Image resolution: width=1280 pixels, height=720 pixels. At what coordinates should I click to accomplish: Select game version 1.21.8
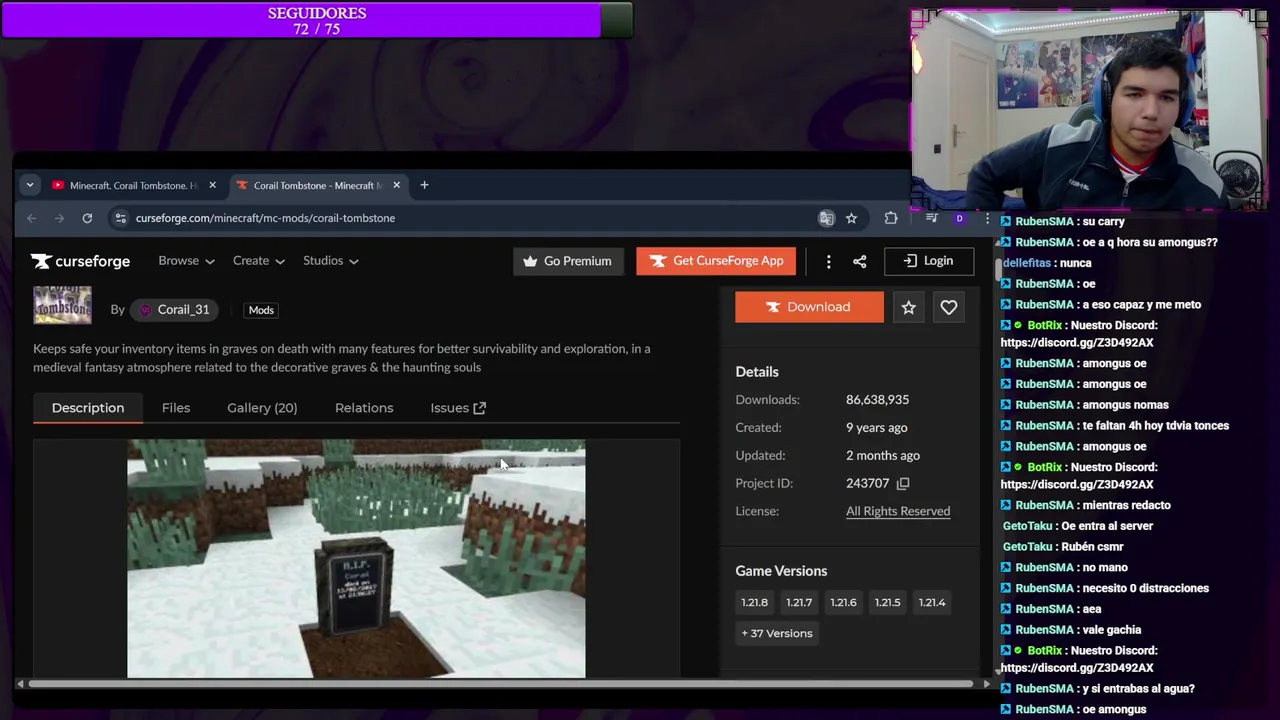pos(755,602)
